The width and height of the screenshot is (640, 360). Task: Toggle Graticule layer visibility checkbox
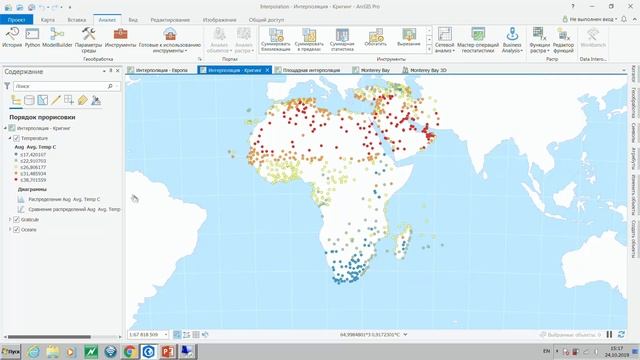point(16,220)
